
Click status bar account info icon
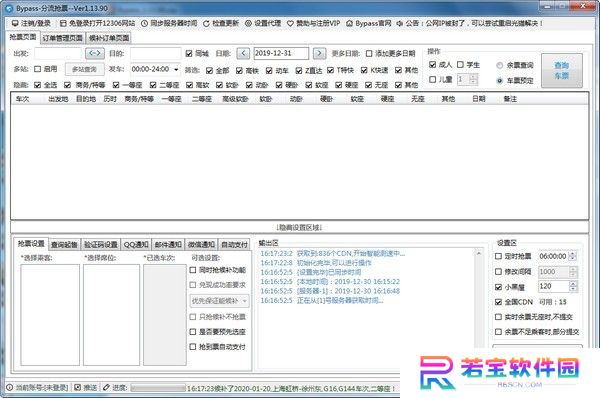tap(10, 388)
